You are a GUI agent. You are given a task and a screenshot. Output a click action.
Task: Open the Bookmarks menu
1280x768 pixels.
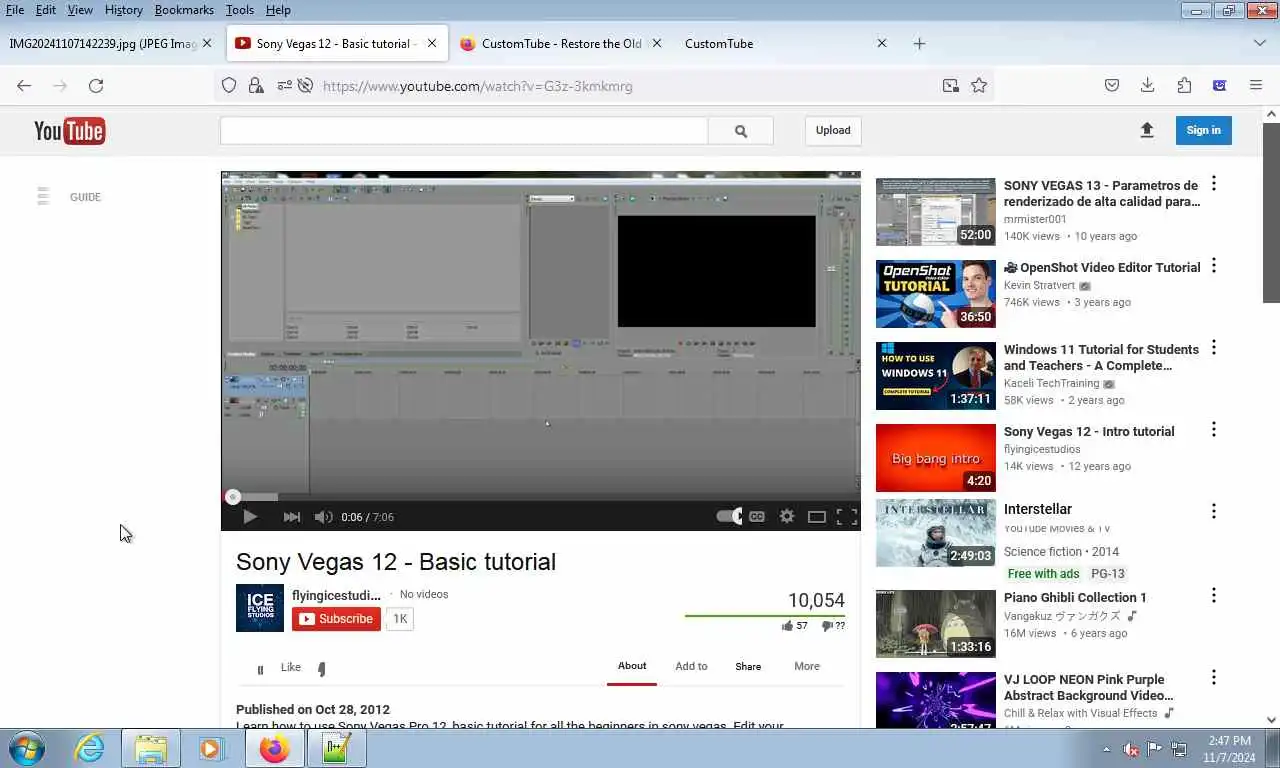click(184, 10)
